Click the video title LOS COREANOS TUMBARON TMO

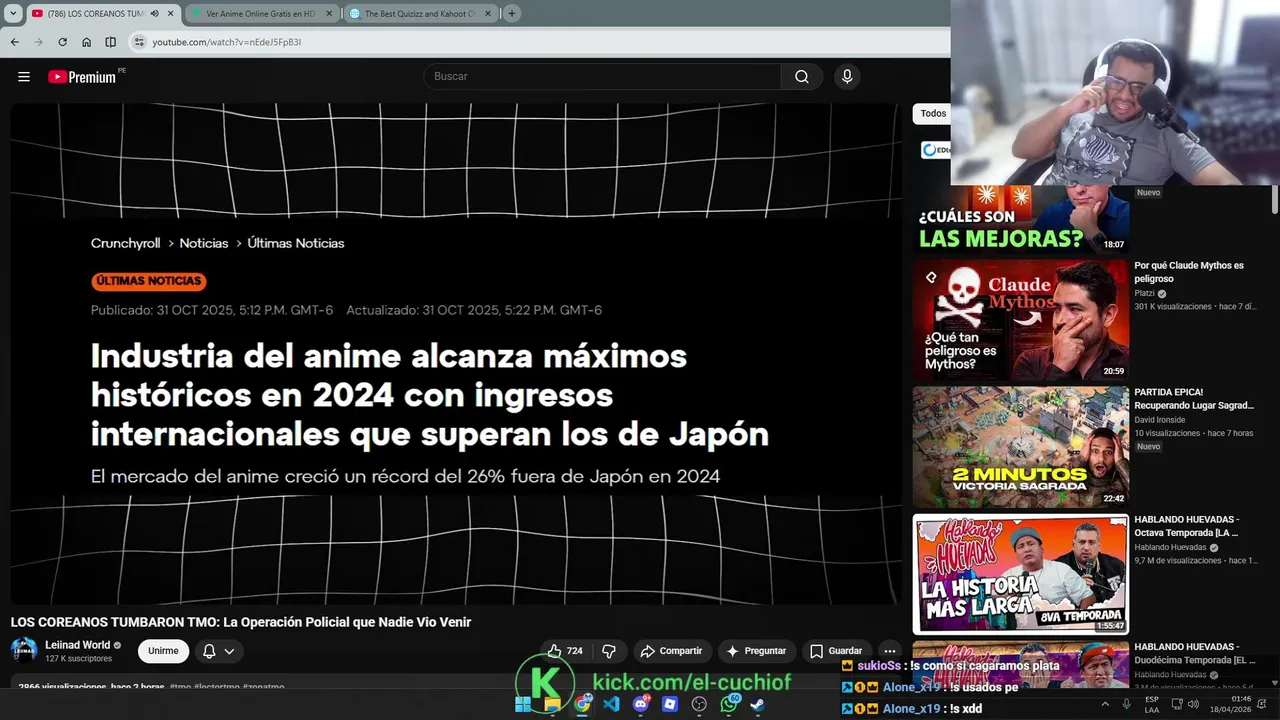pos(241,622)
